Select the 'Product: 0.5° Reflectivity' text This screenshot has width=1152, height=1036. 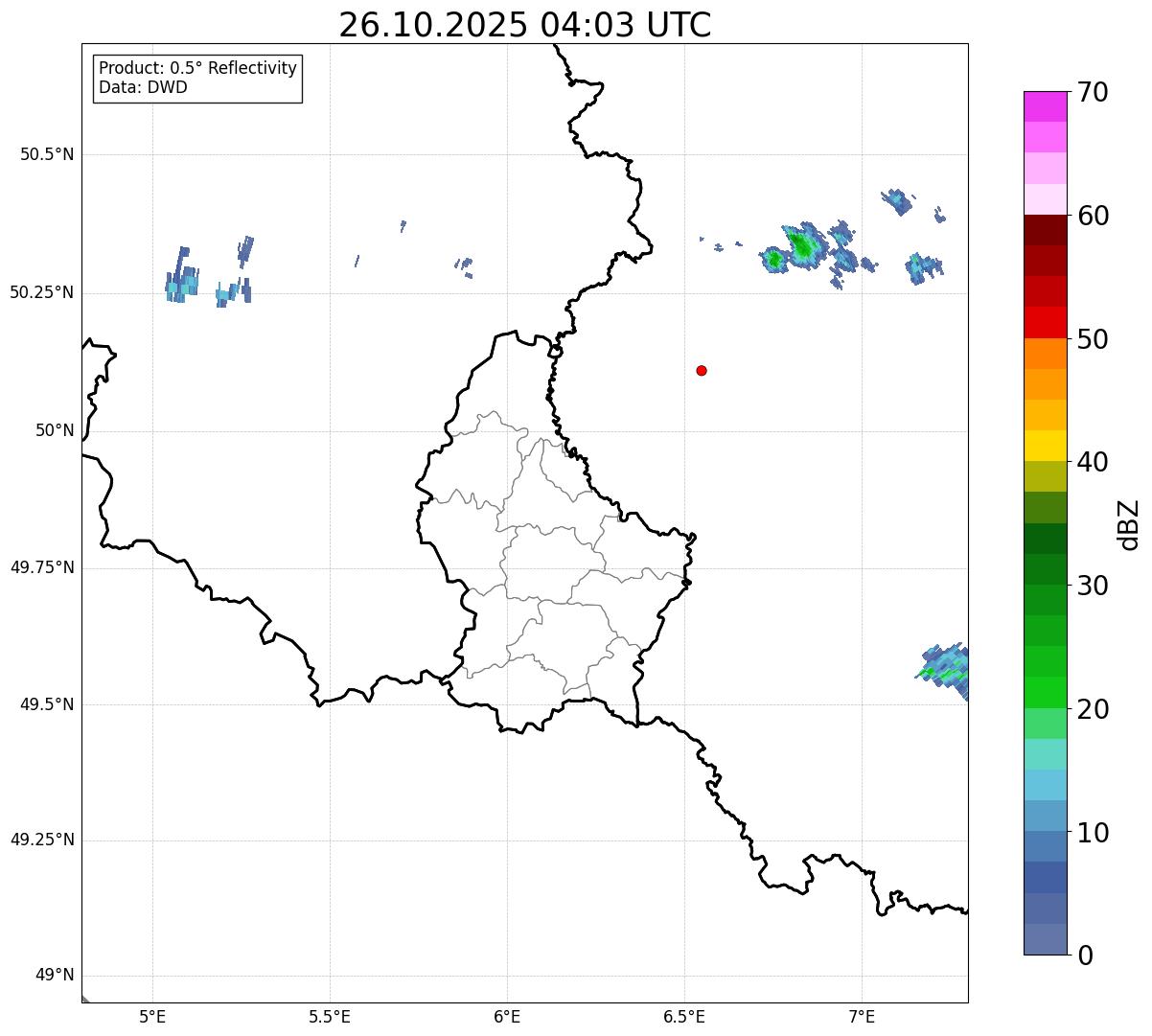coord(197,68)
